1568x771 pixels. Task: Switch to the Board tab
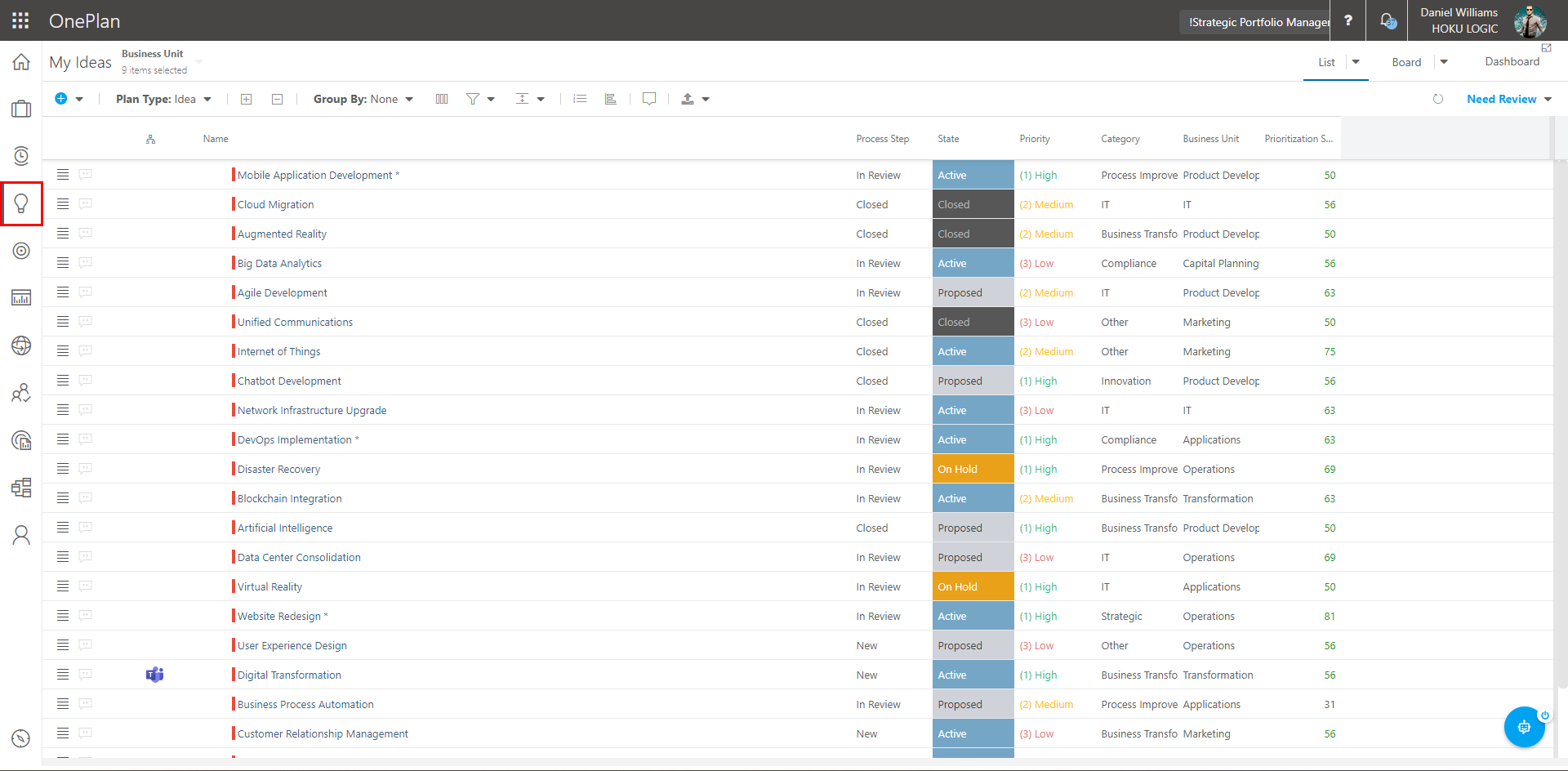click(1406, 62)
